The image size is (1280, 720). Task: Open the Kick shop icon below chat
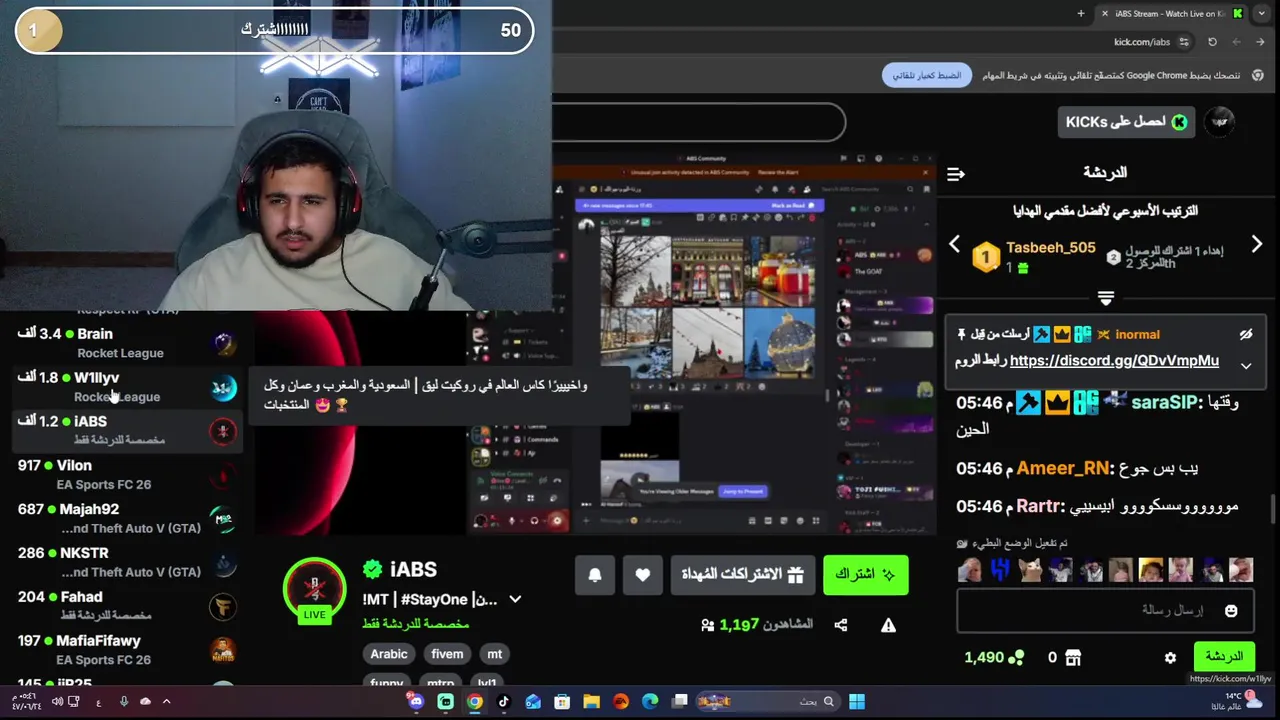point(1073,657)
